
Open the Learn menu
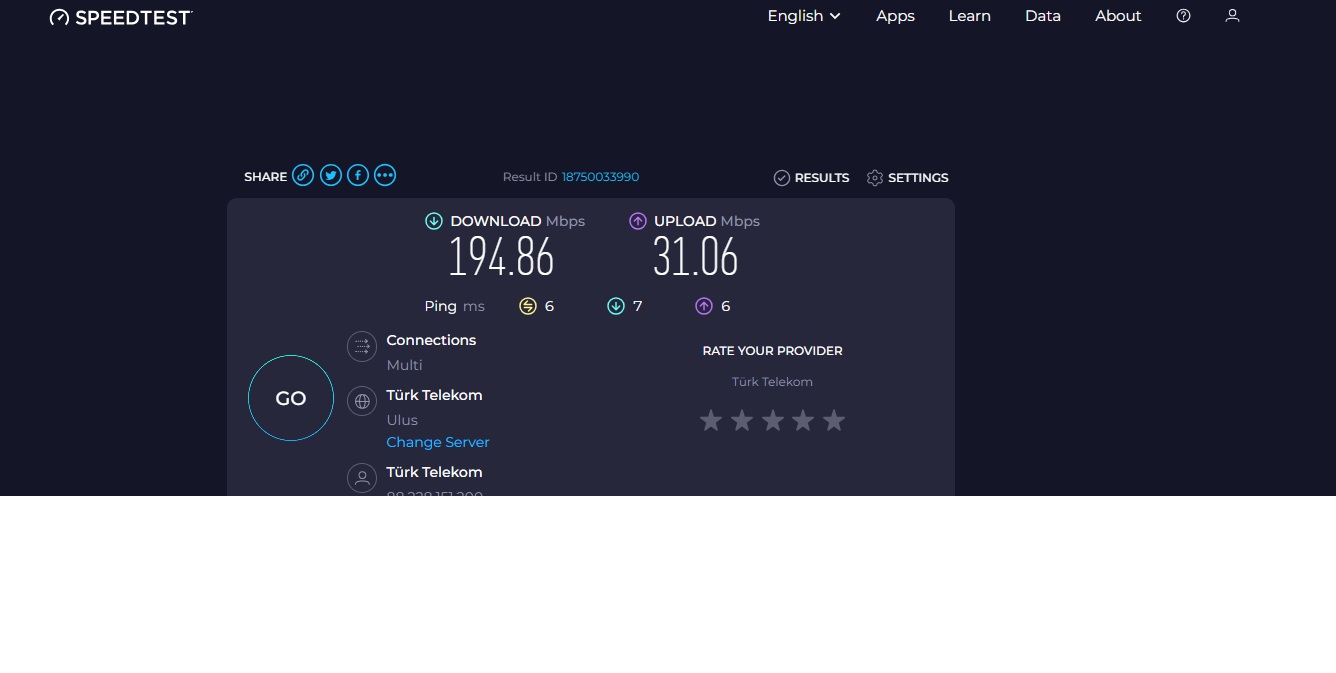pos(969,16)
